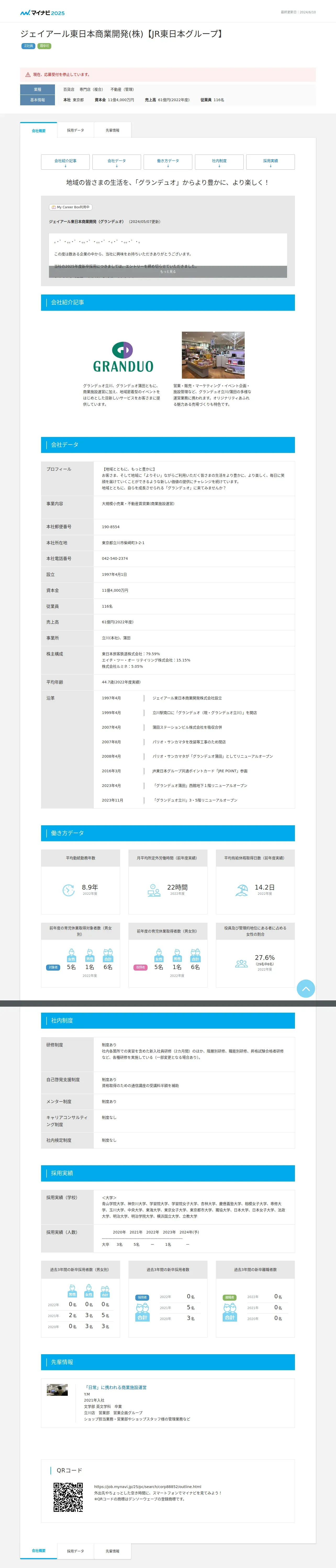Jump to 会社データ section anchor
This screenshot has width=336, height=1568.
coord(116,162)
